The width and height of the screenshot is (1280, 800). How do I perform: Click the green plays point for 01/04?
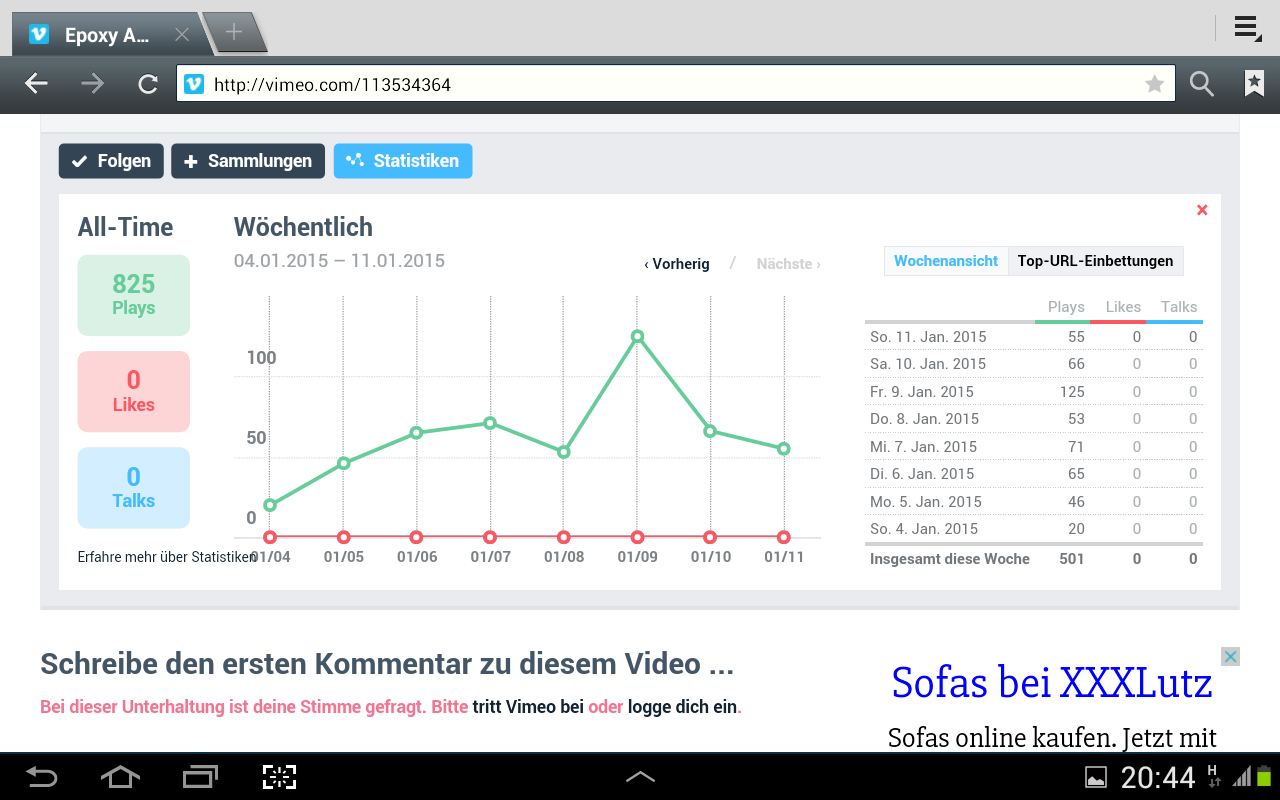[x=270, y=505]
